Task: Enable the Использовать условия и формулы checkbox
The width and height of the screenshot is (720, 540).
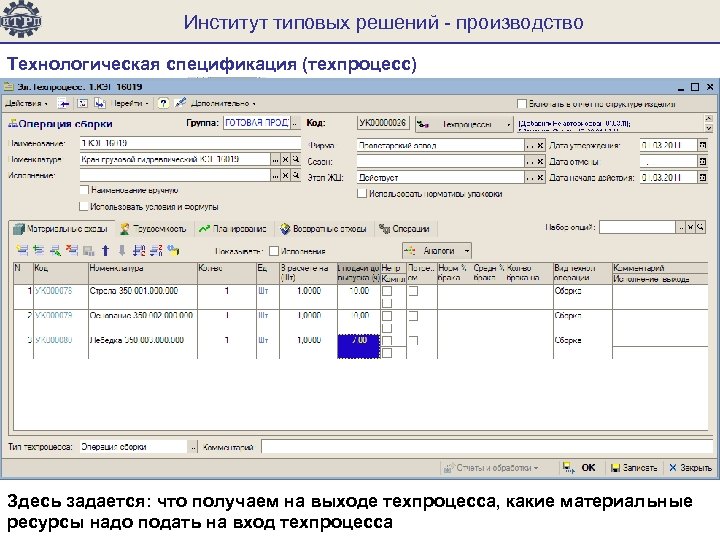Action: click(84, 207)
